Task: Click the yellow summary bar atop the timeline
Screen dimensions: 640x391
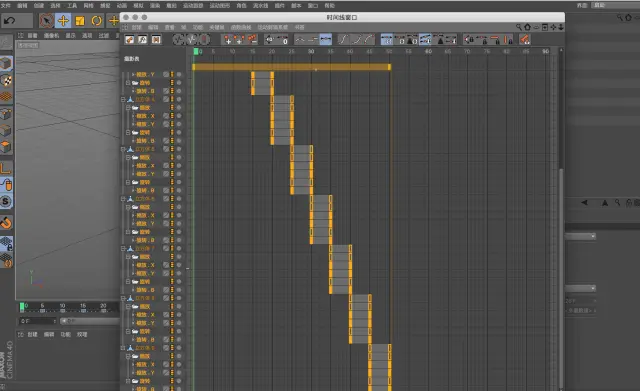Action: click(291, 67)
